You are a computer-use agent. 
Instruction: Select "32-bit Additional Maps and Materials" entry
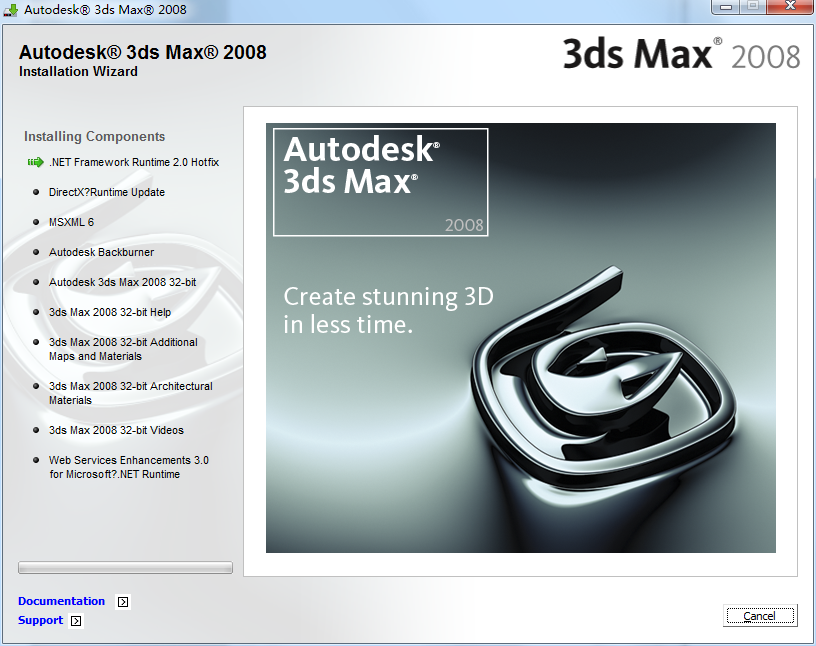point(123,349)
